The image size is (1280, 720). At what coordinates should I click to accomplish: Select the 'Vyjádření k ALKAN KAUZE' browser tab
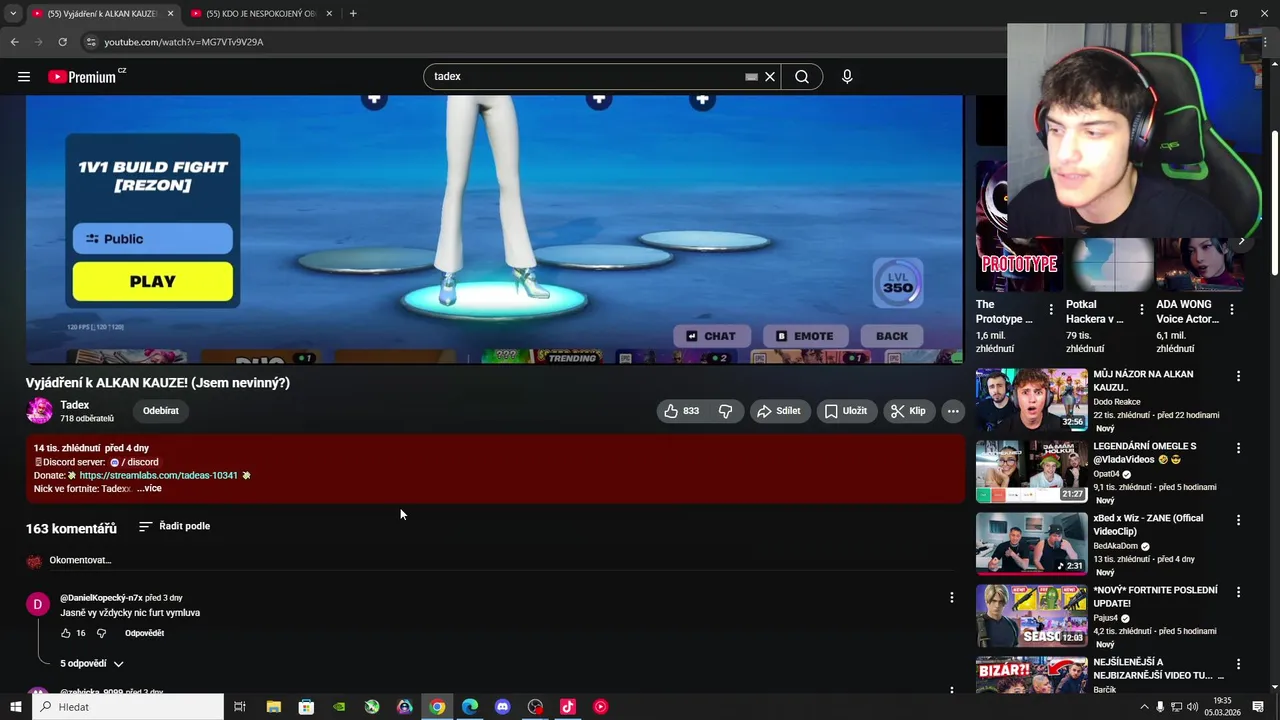(x=95, y=14)
